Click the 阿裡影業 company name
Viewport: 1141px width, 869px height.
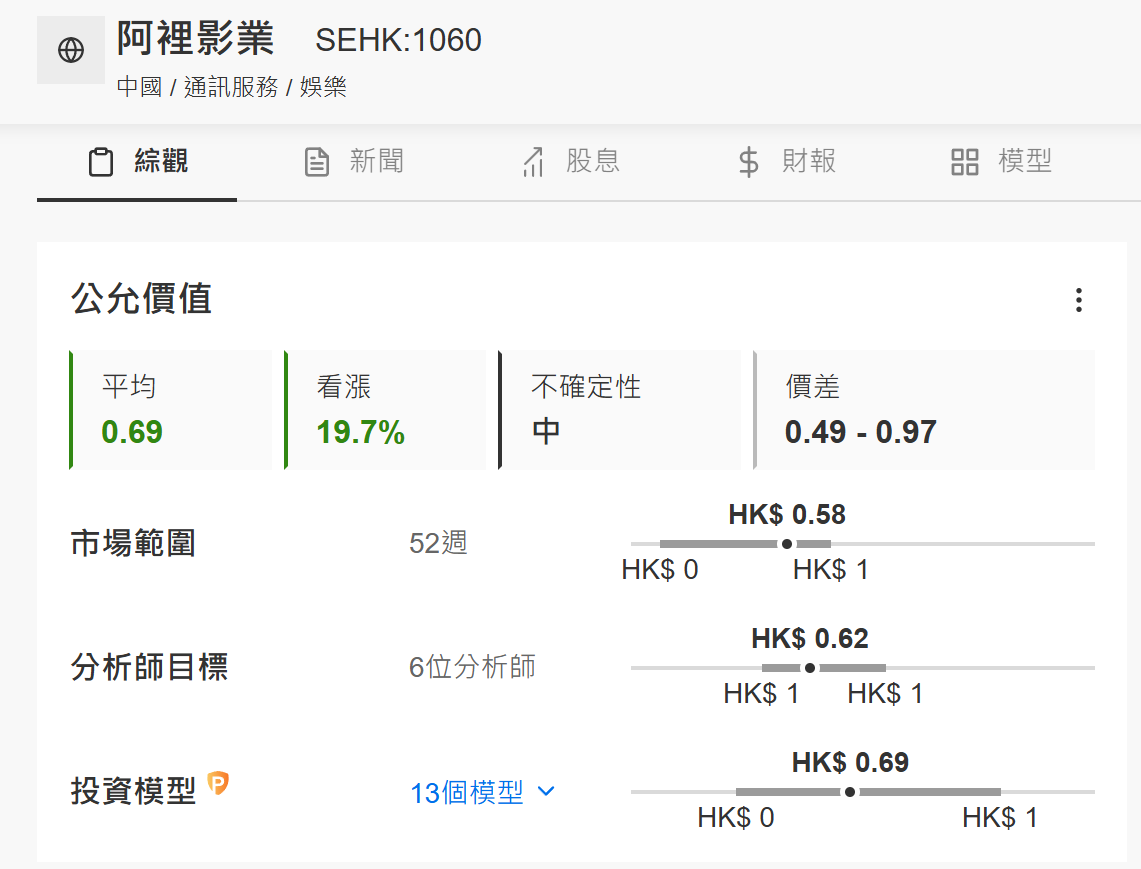195,38
